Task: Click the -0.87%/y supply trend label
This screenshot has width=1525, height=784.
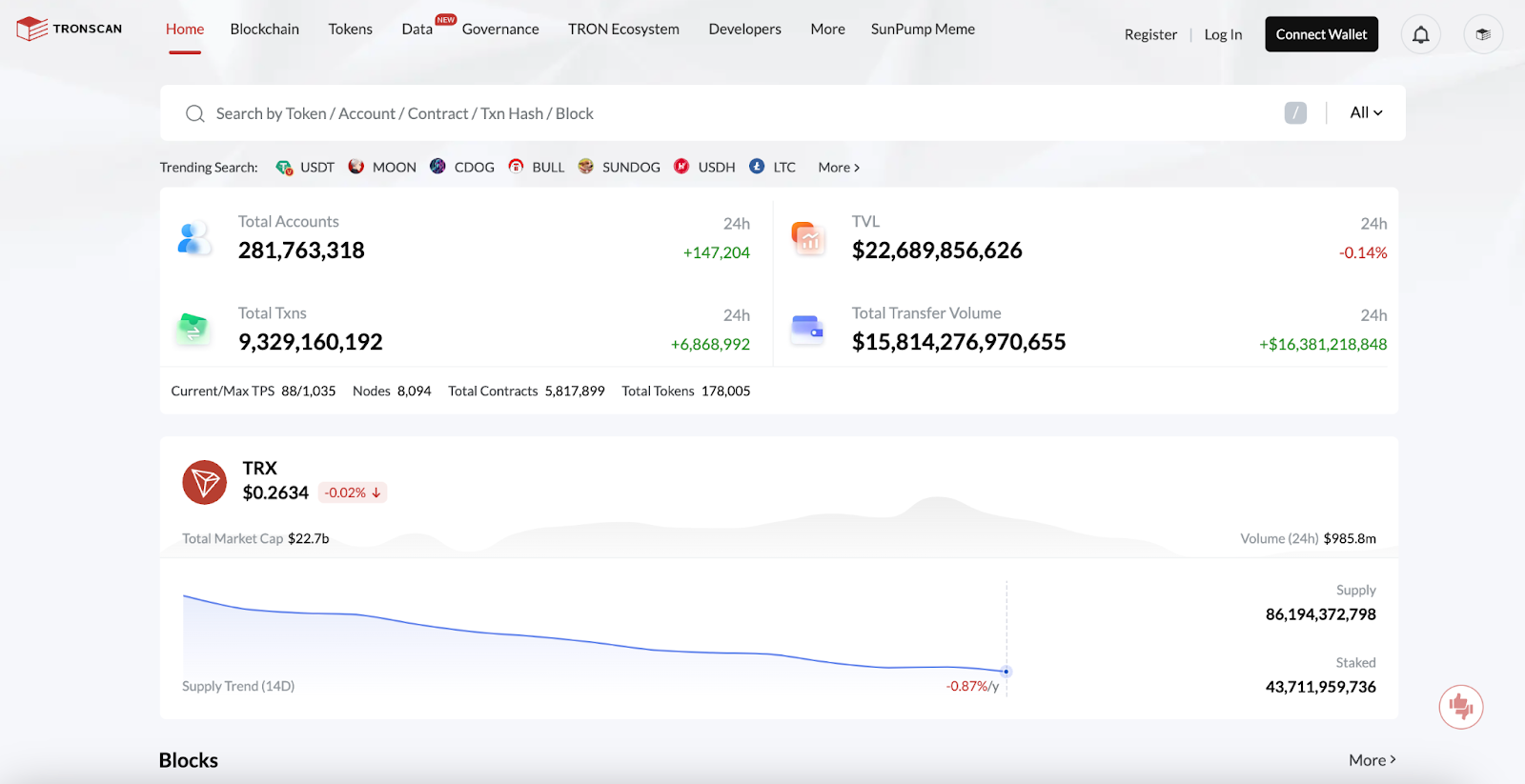Action: coord(972,687)
